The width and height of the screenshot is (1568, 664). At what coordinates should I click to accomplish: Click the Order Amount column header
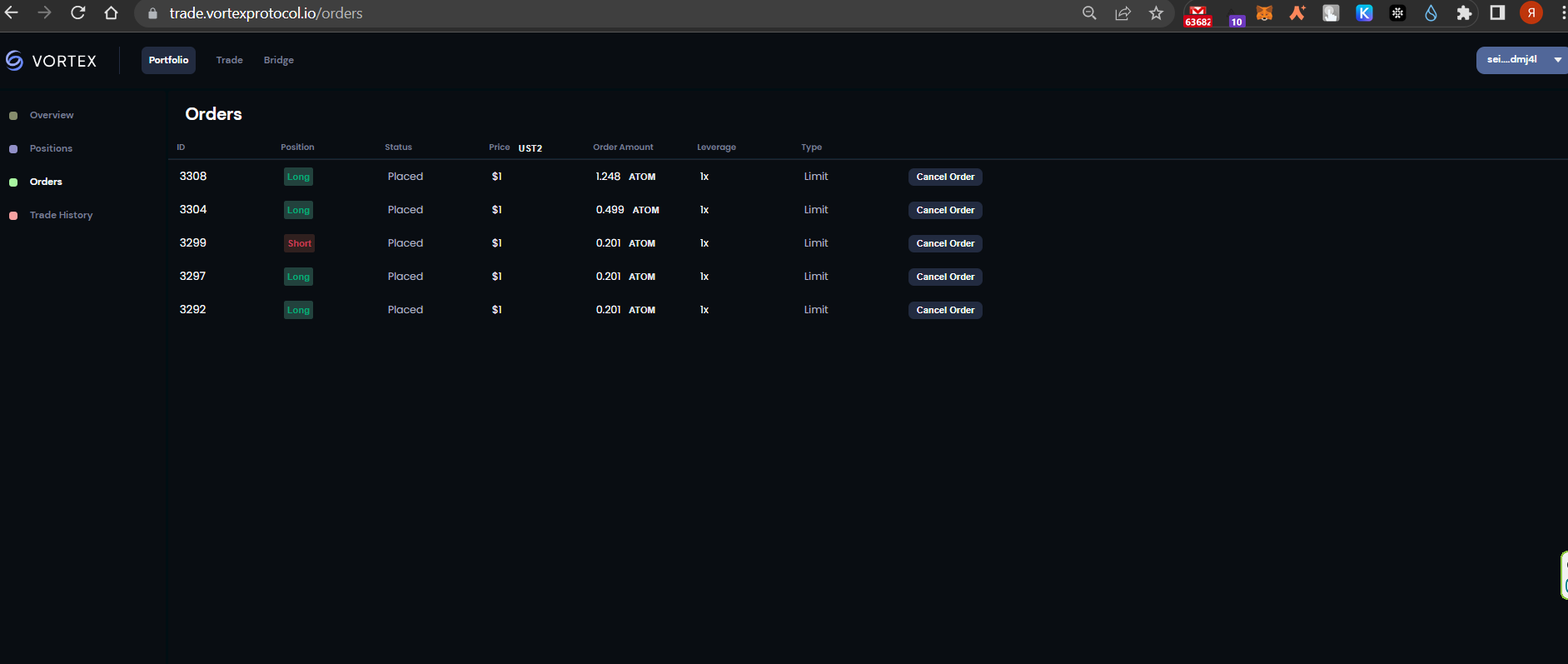pos(623,147)
